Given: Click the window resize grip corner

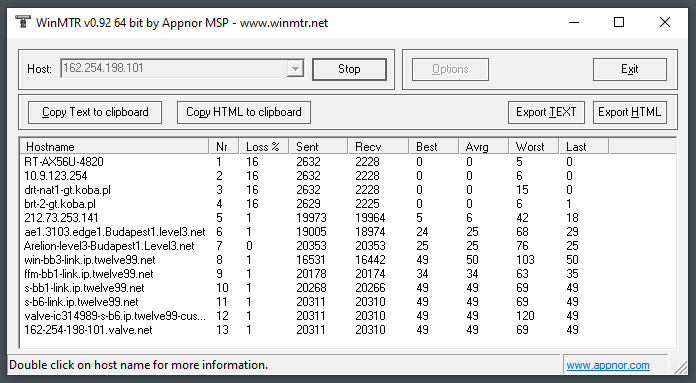Looking at the screenshot, I should [681, 367].
